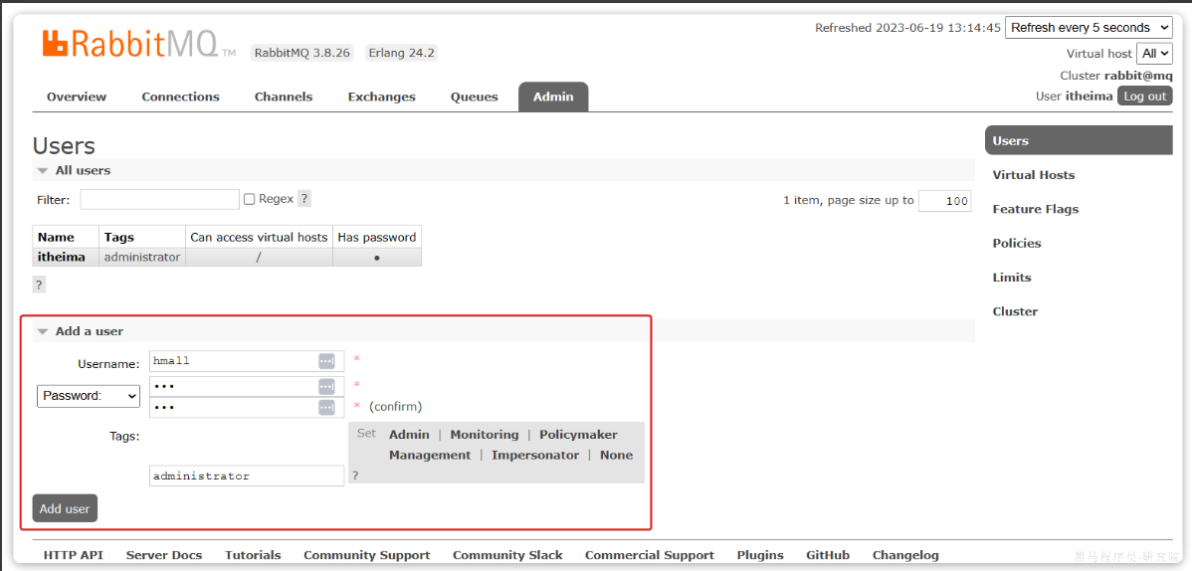Switch to the Exchanges tab
The width and height of the screenshot is (1192, 571).
tap(382, 97)
